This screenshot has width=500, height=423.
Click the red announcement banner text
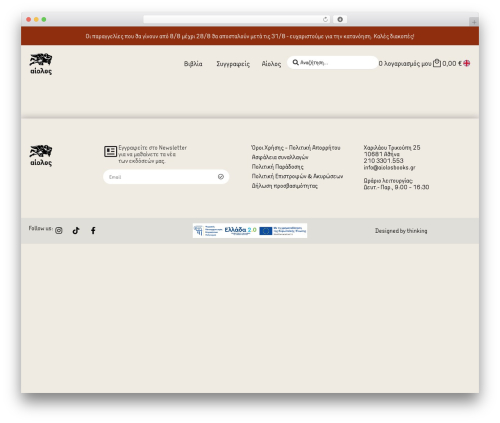250,36
